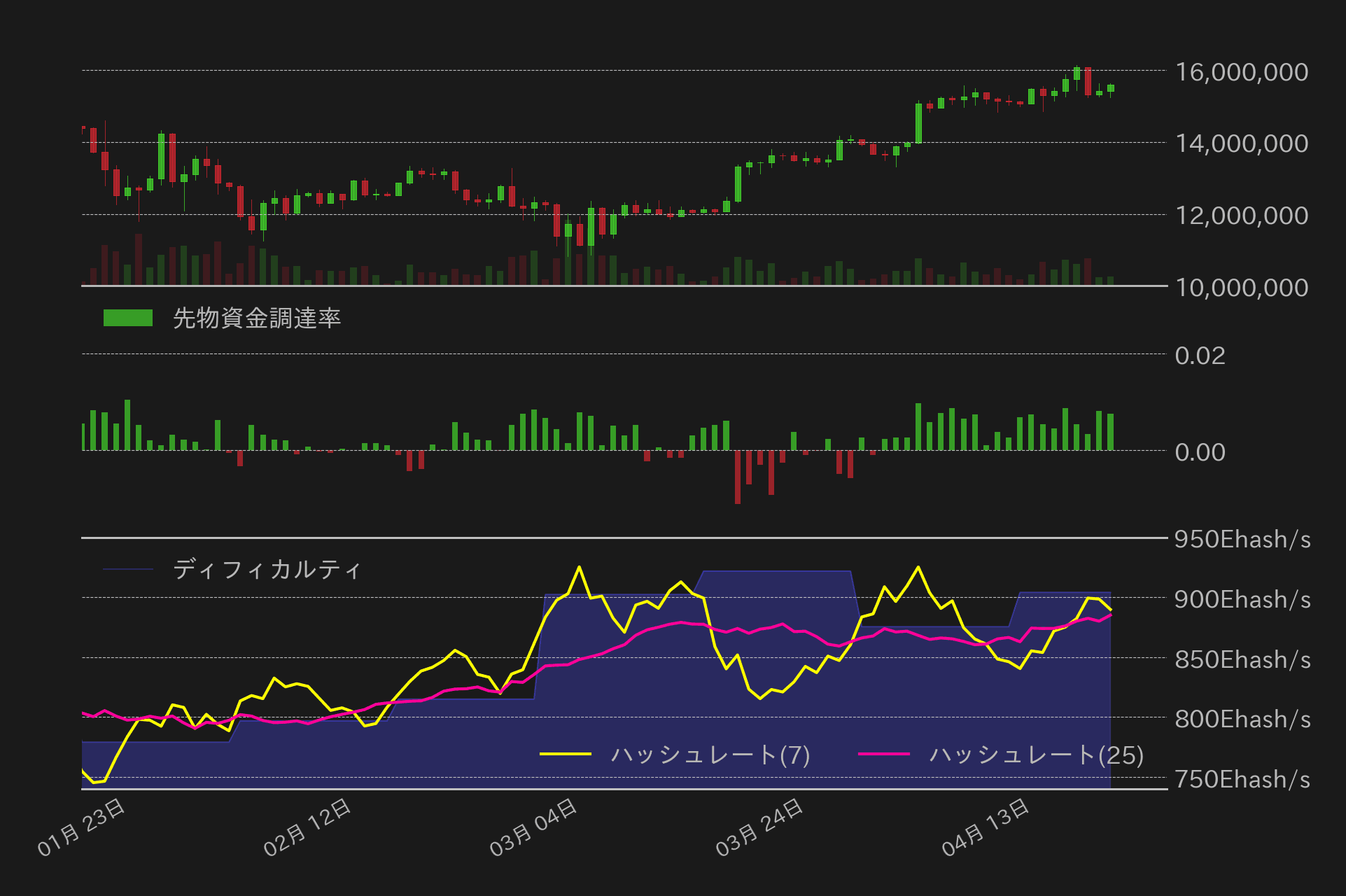Click the 02月 12日 date label

pos(308,827)
